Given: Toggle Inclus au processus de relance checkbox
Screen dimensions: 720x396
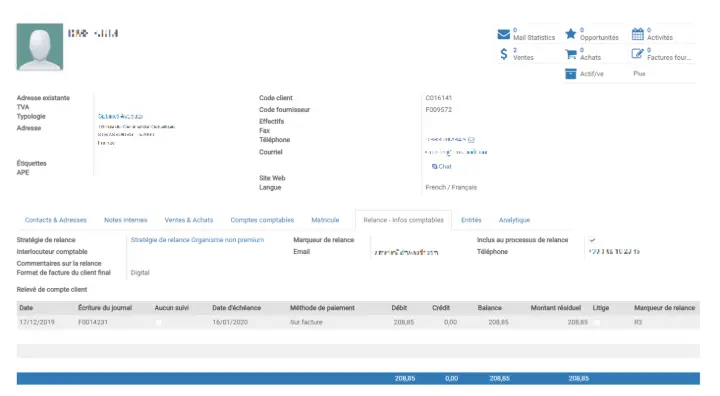Looking at the screenshot, I should pyautogui.click(x=592, y=240).
